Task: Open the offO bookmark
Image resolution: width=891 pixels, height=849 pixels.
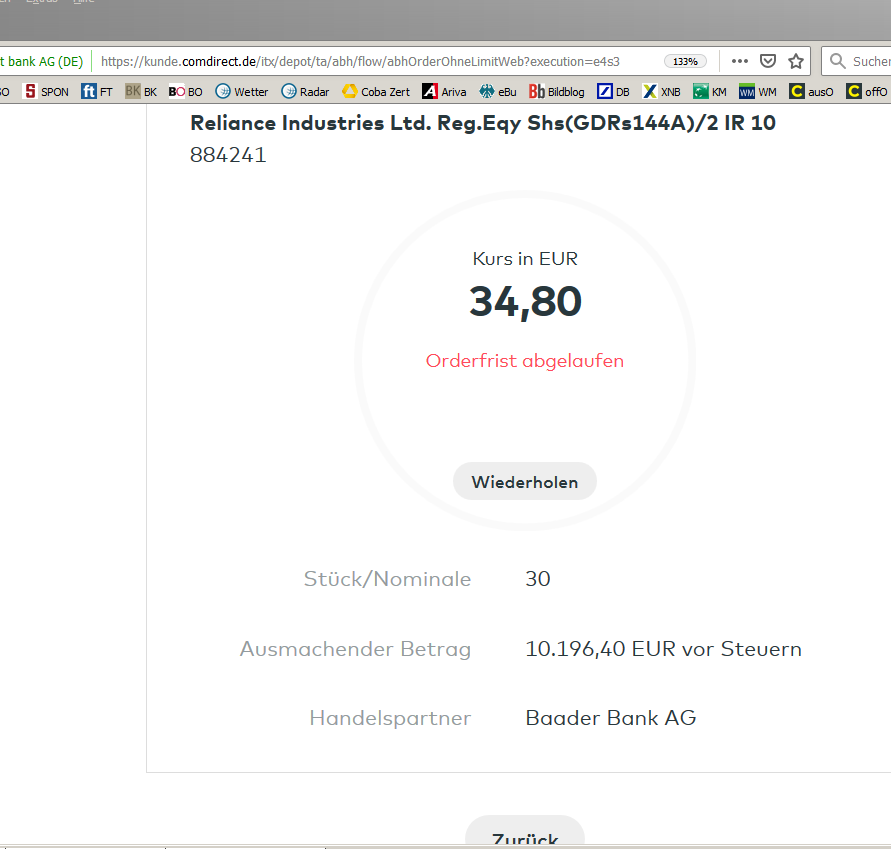Action: 867,91
